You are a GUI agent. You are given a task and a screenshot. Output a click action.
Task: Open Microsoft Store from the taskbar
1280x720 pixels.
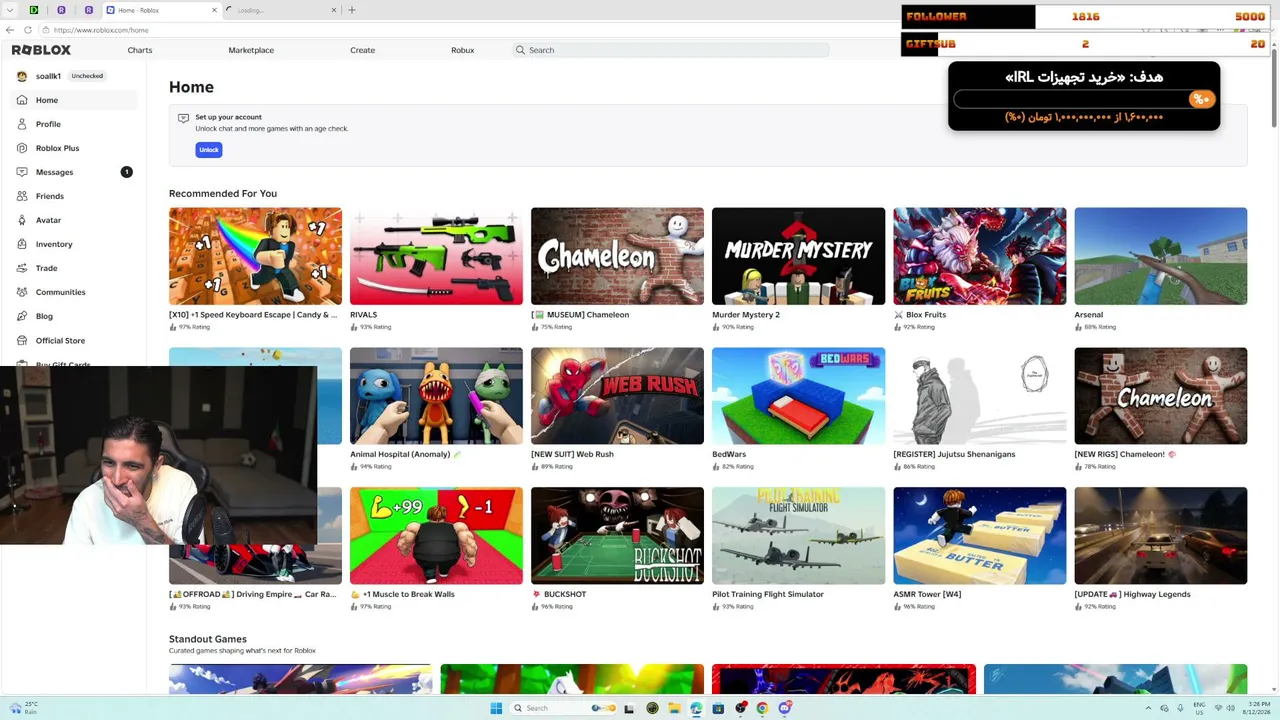click(x=718, y=708)
